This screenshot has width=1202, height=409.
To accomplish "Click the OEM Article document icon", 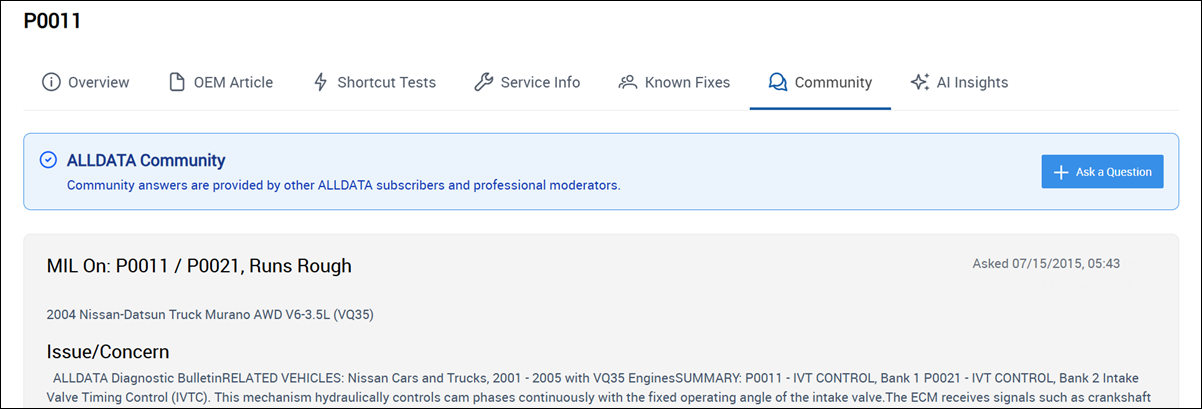I will 177,82.
